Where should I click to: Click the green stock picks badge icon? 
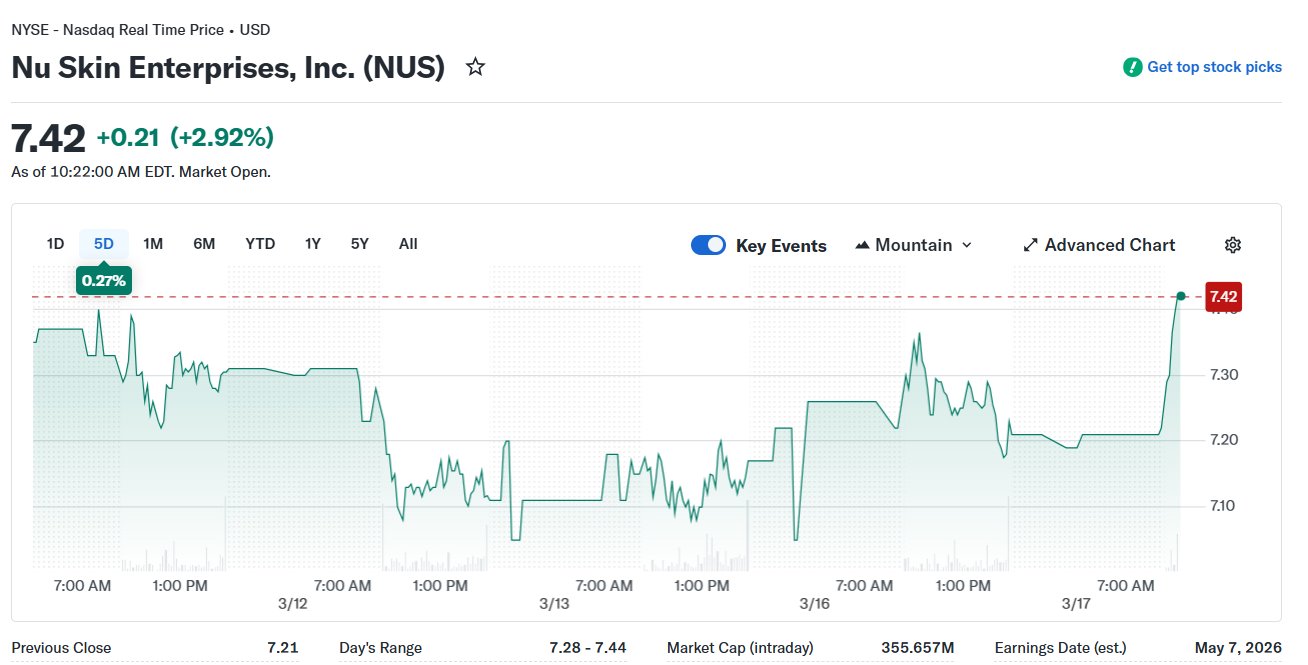[x=1132, y=67]
